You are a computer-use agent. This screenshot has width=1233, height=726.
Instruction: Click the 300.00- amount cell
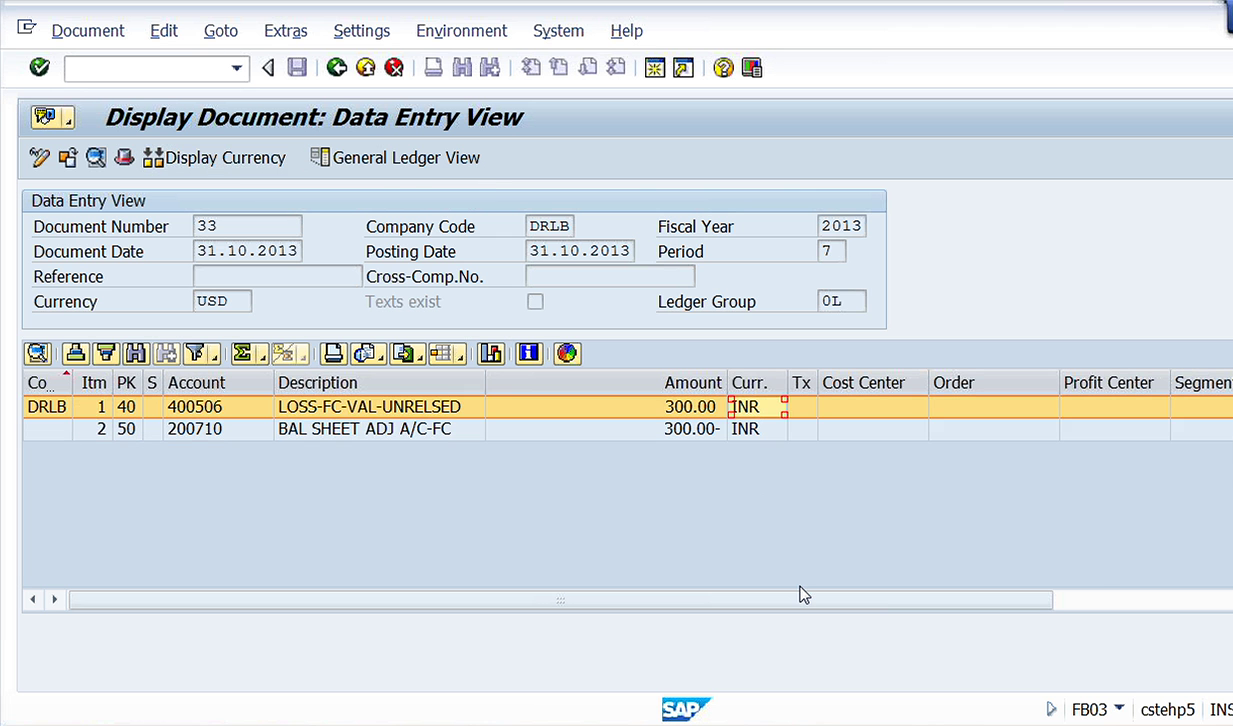coord(606,429)
